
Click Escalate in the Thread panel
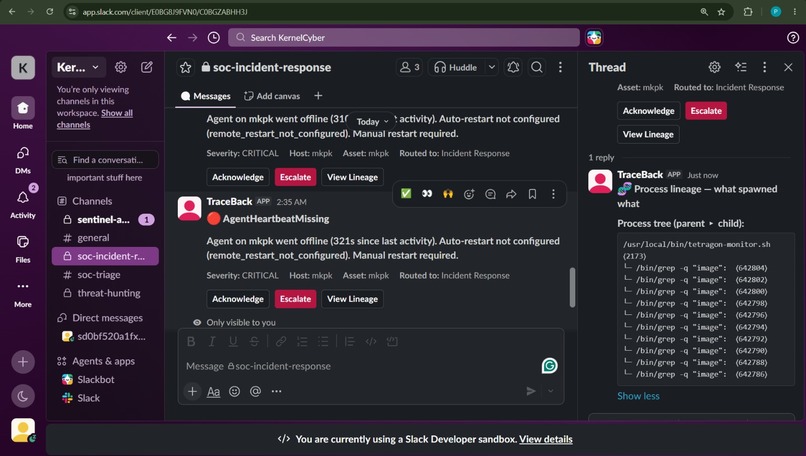point(706,111)
